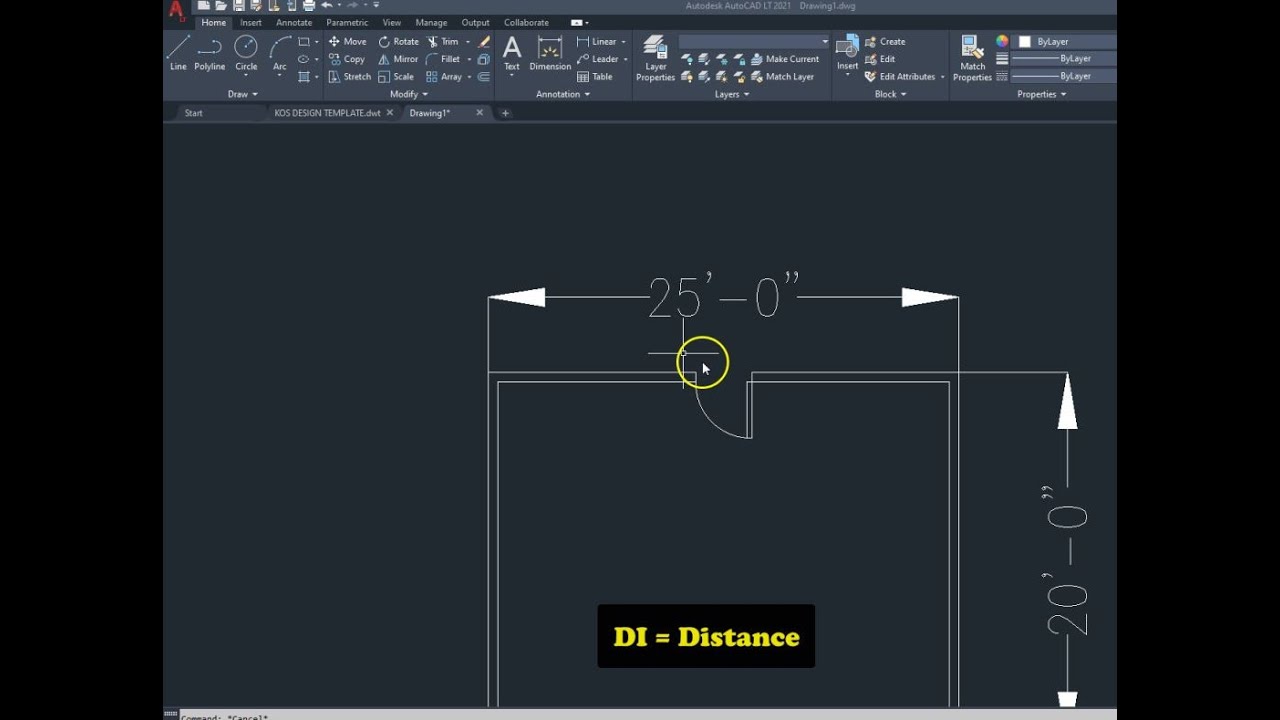Select the Dimension tool
The height and width of the screenshot is (720, 1280).
point(550,54)
